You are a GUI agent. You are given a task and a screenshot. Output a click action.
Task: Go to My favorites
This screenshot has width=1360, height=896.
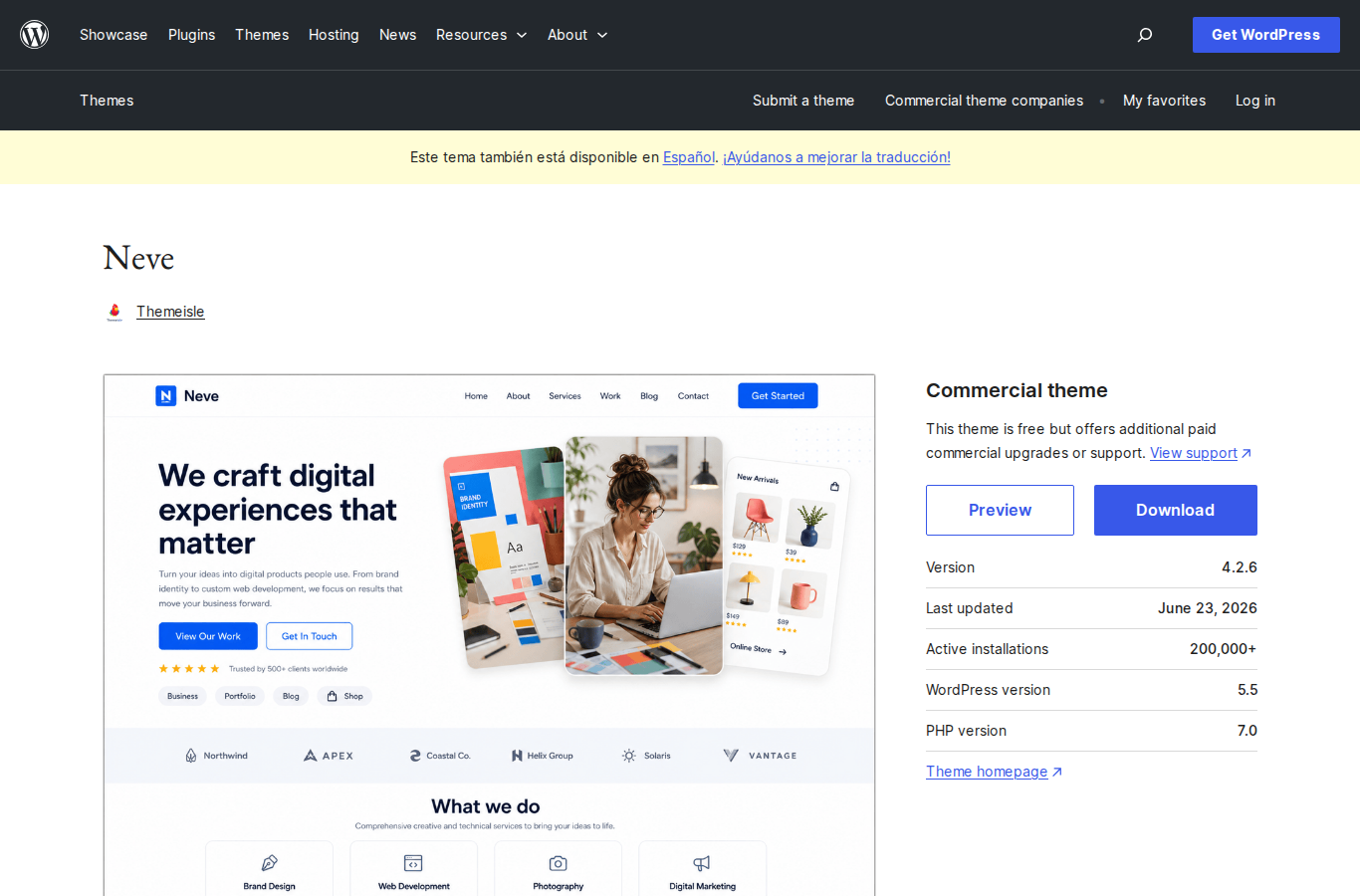click(1164, 101)
